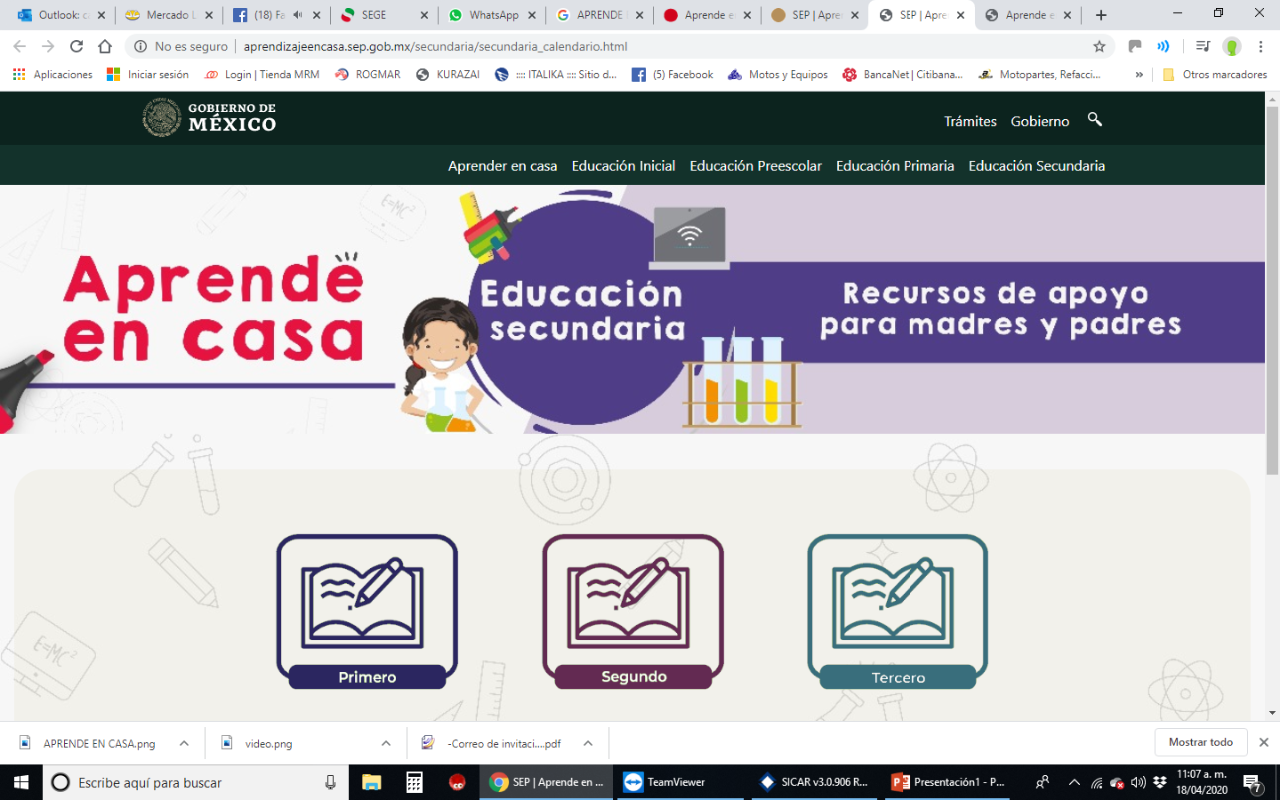The height and width of the screenshot is (800, 1280).
Task: Click the page vertical scrollbar
Action: click(x=1272, y=290)
